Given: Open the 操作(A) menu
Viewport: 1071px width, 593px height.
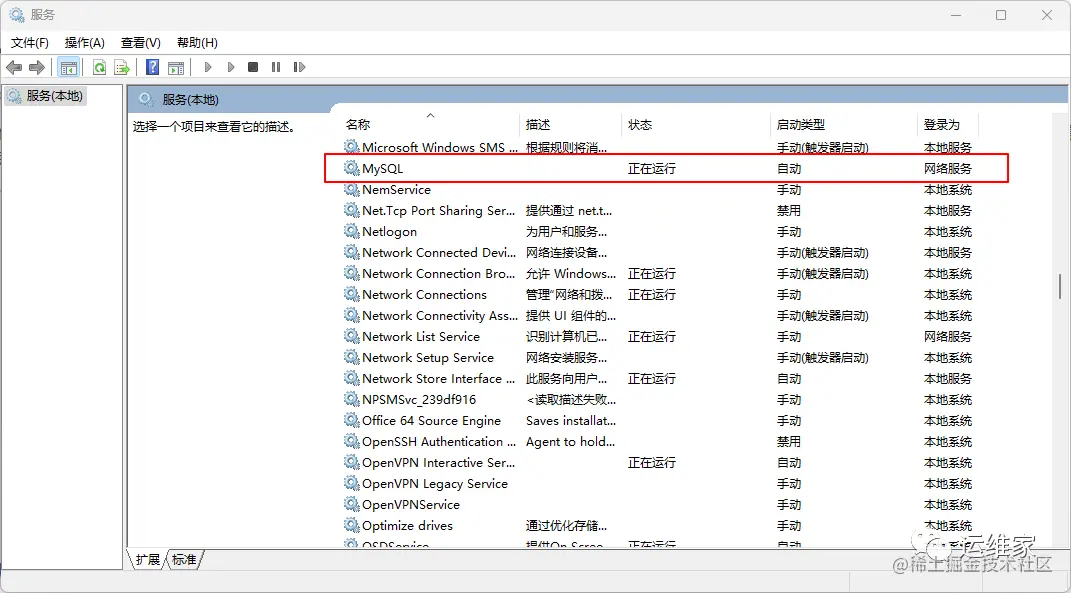Looking at the screenshot, I should tap(85, 42).
